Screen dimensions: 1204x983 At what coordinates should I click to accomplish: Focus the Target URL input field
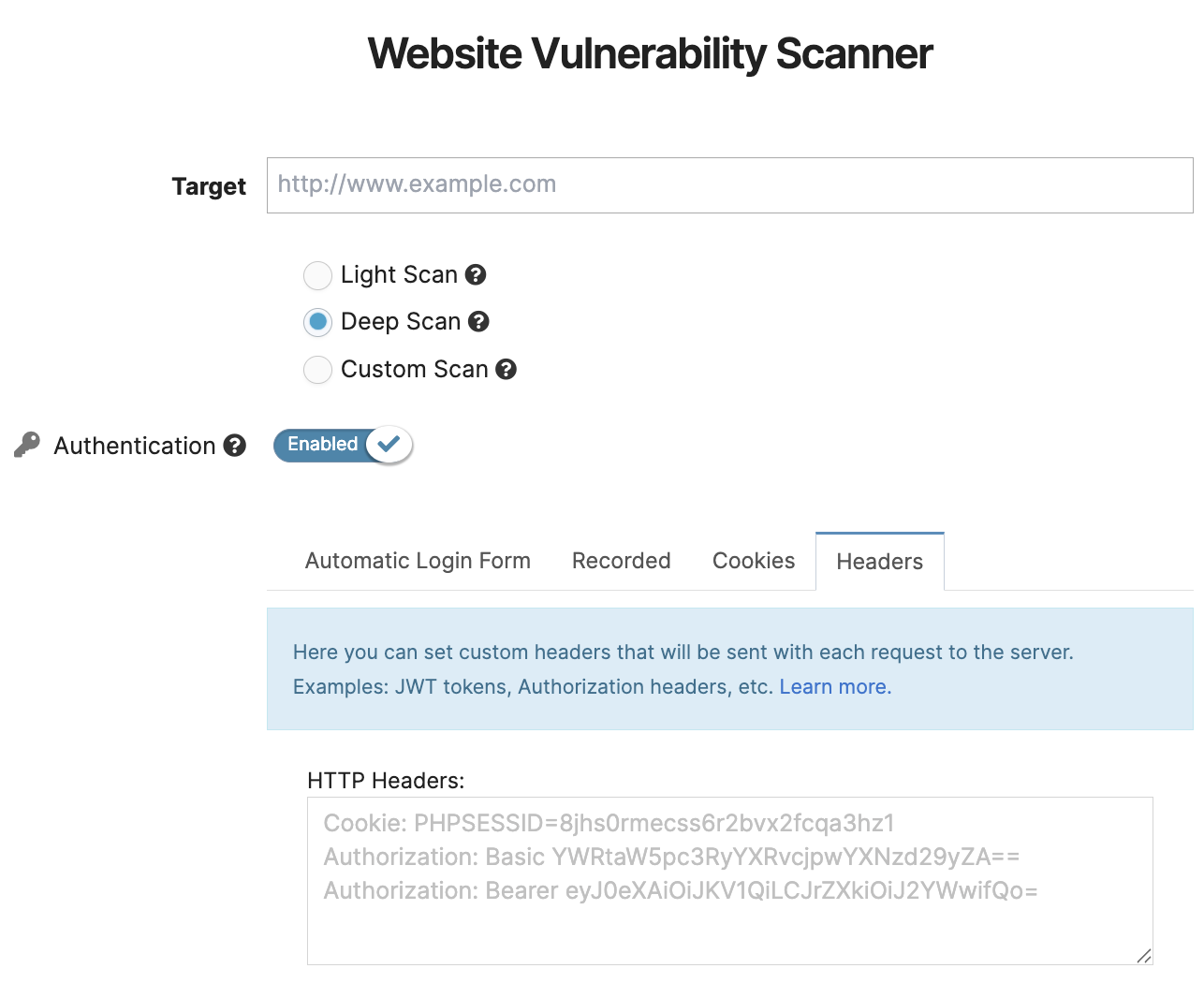click(x=730, y=185)
